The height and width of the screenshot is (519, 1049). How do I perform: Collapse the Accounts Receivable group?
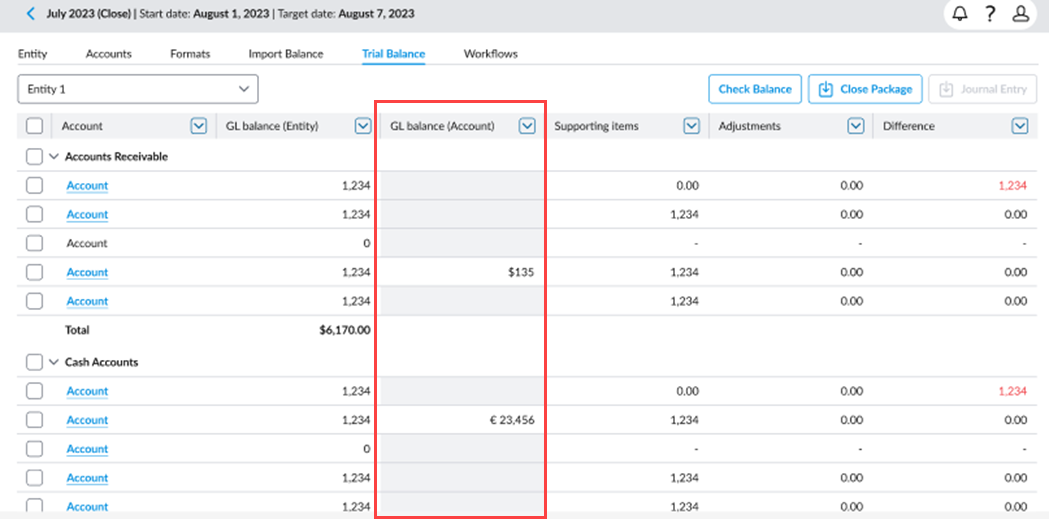54,157
